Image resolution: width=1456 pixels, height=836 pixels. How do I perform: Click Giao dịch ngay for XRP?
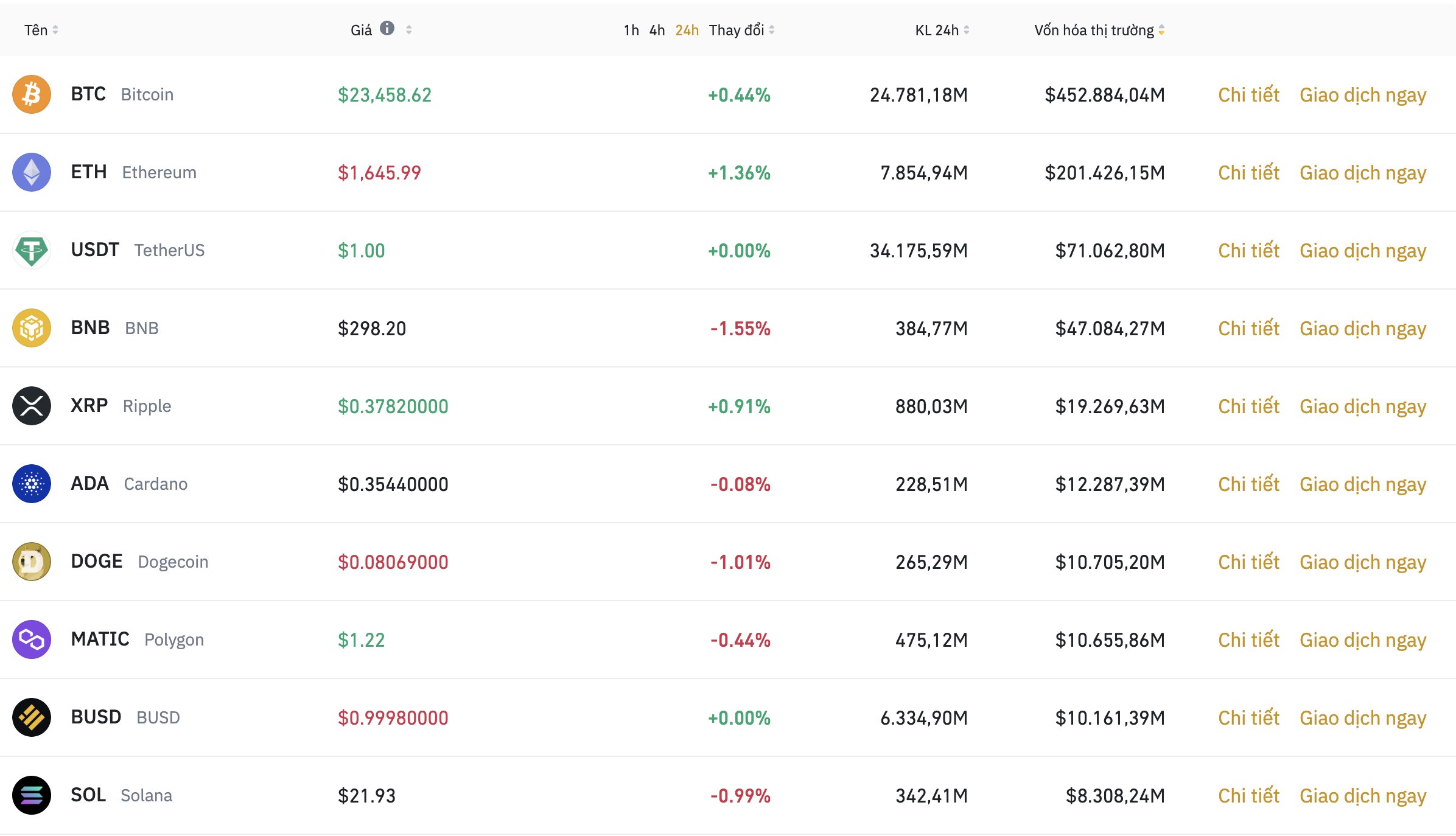(1363, 407)
